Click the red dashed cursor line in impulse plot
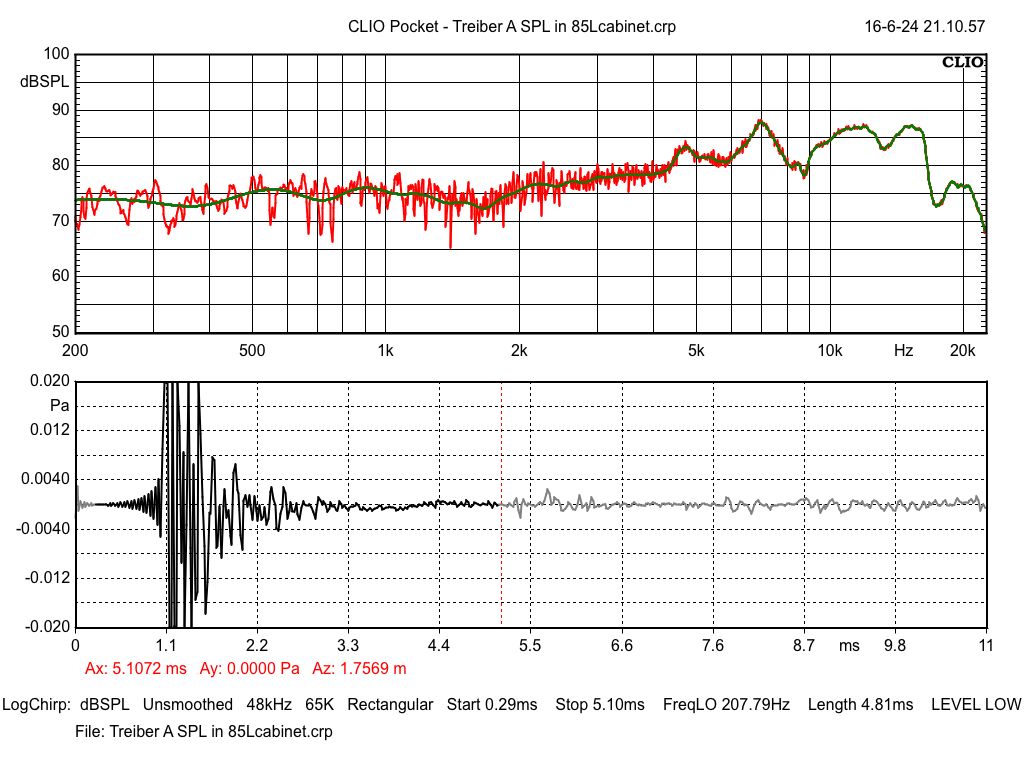This screenshot has height=768, width=1024. [x=501, y=560]
